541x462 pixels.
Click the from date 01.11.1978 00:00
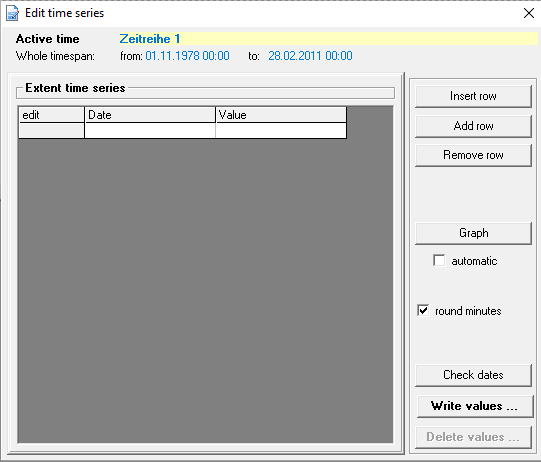coord(187,56)
